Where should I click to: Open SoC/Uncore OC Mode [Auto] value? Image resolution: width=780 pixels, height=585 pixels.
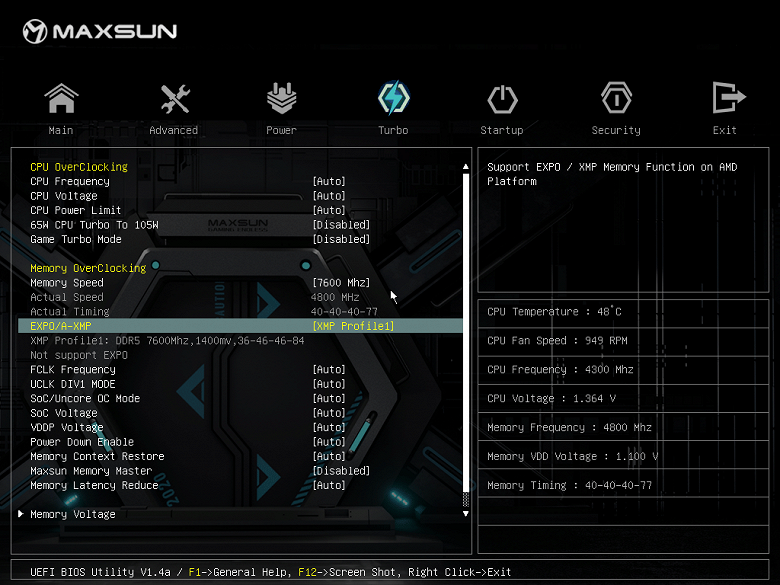click(329, 398)
